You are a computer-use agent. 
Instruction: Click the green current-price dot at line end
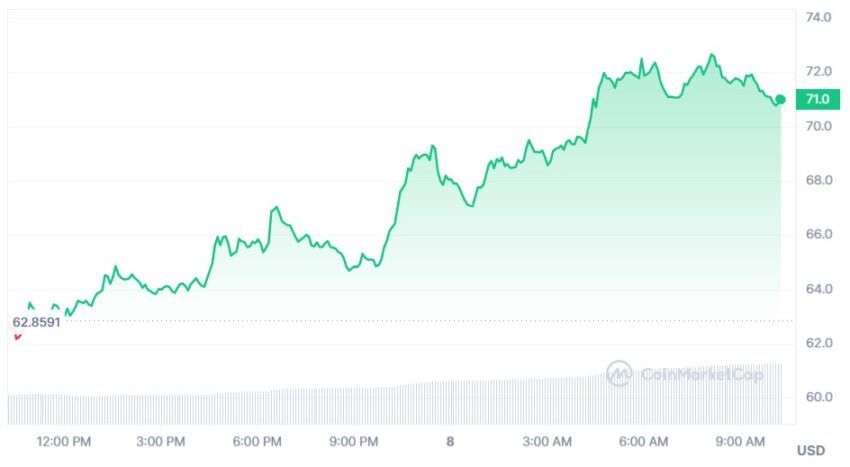point(781,99)
